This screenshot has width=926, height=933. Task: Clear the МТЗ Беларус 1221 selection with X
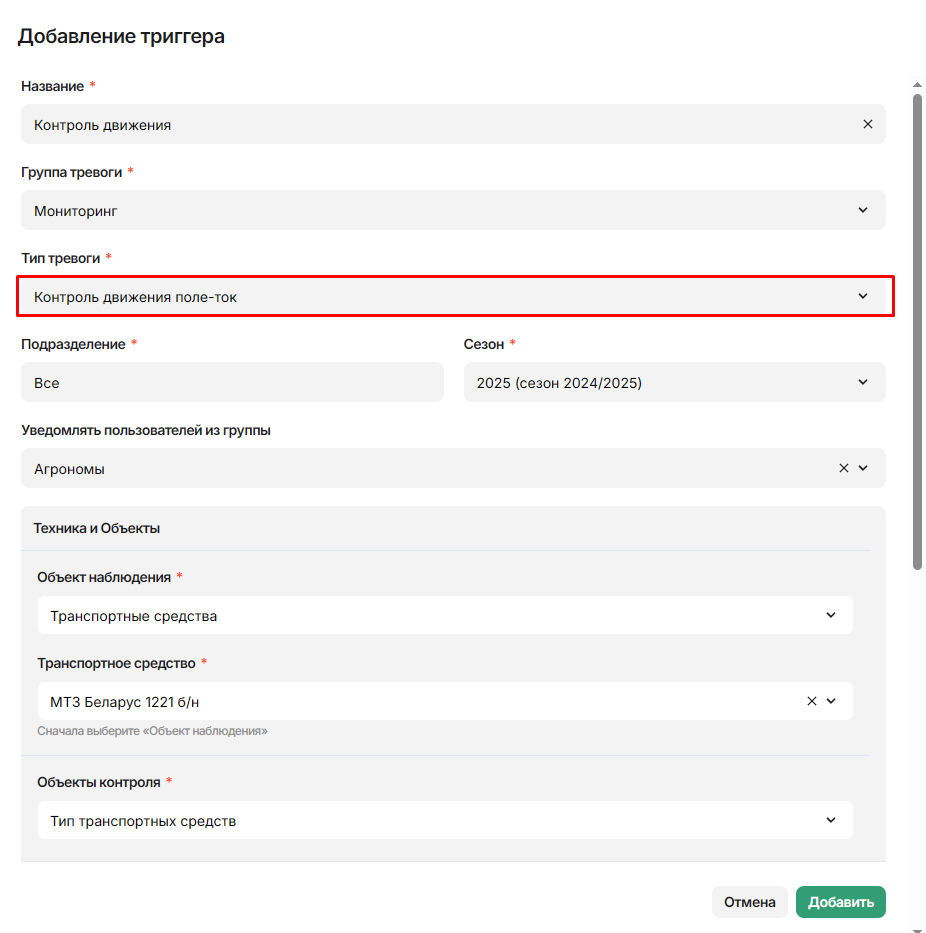pos(811,701)
